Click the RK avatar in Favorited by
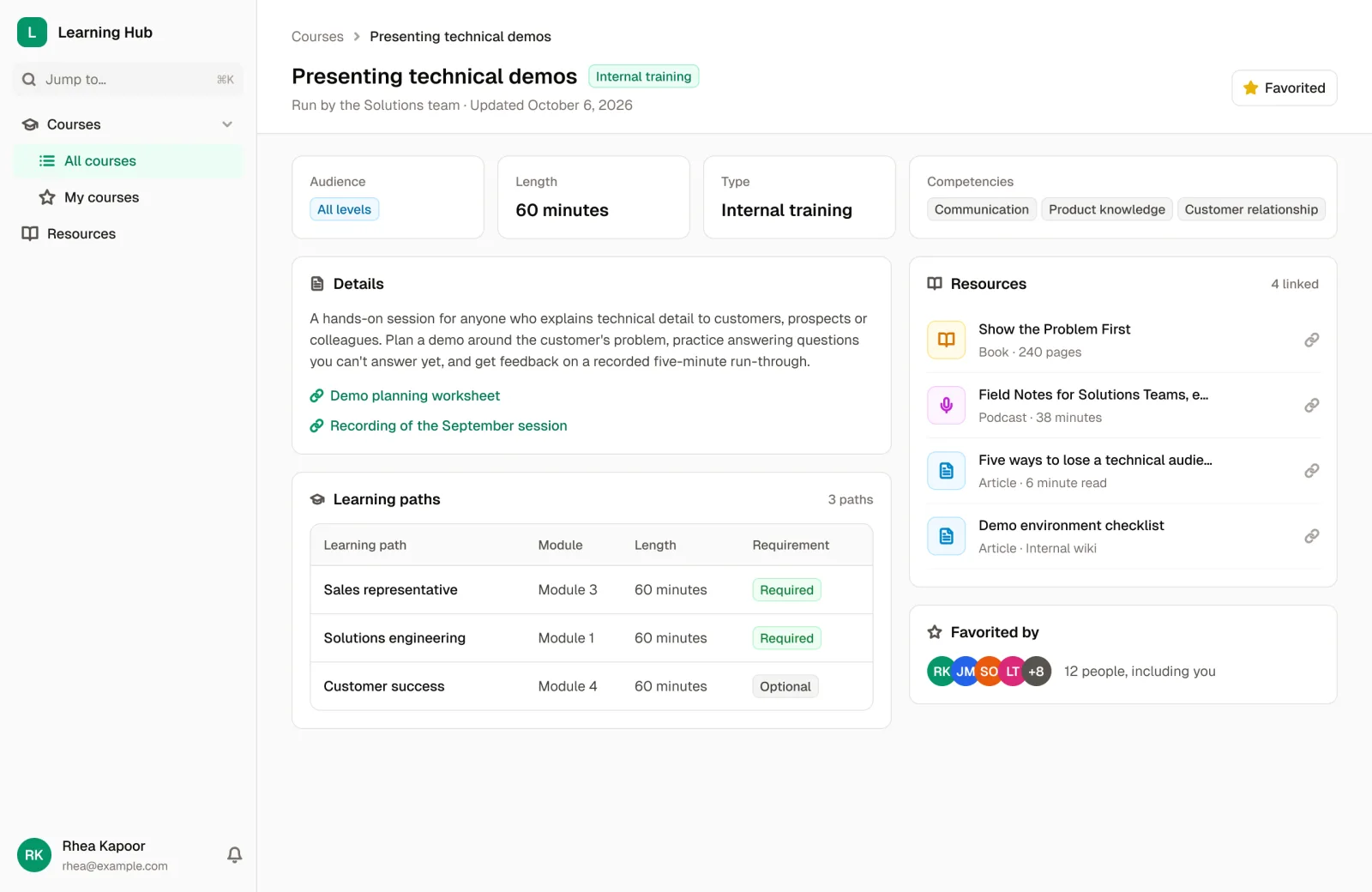1372x892 pixels. pos(940,672)
